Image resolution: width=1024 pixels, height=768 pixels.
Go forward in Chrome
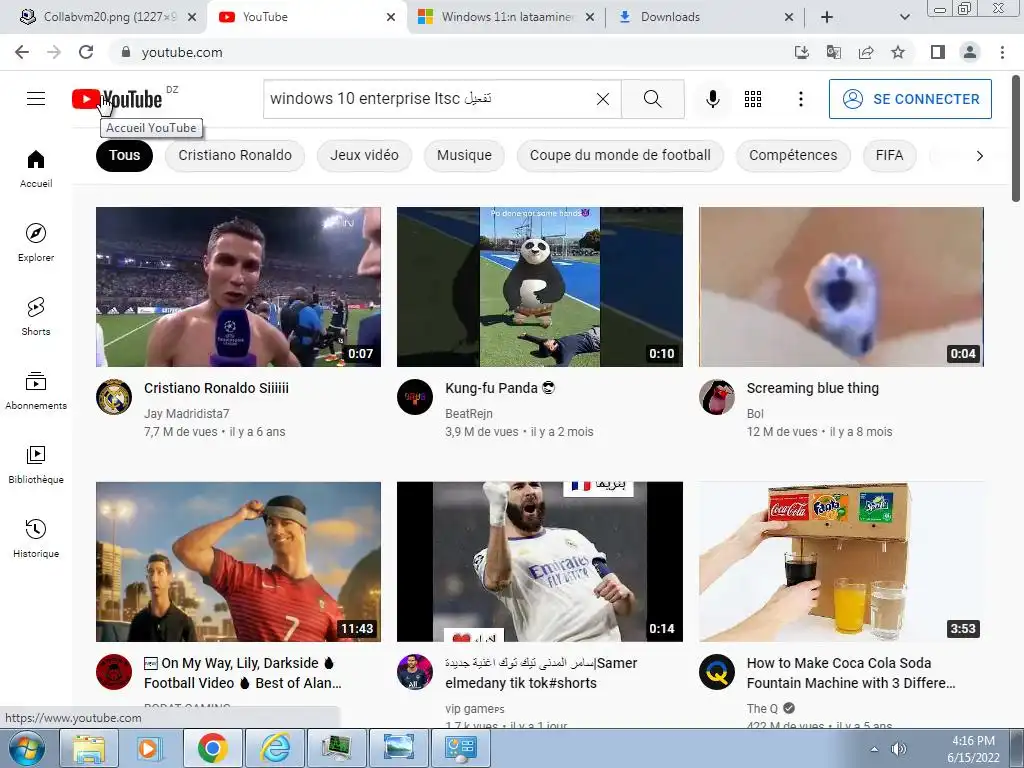[54, 52]
